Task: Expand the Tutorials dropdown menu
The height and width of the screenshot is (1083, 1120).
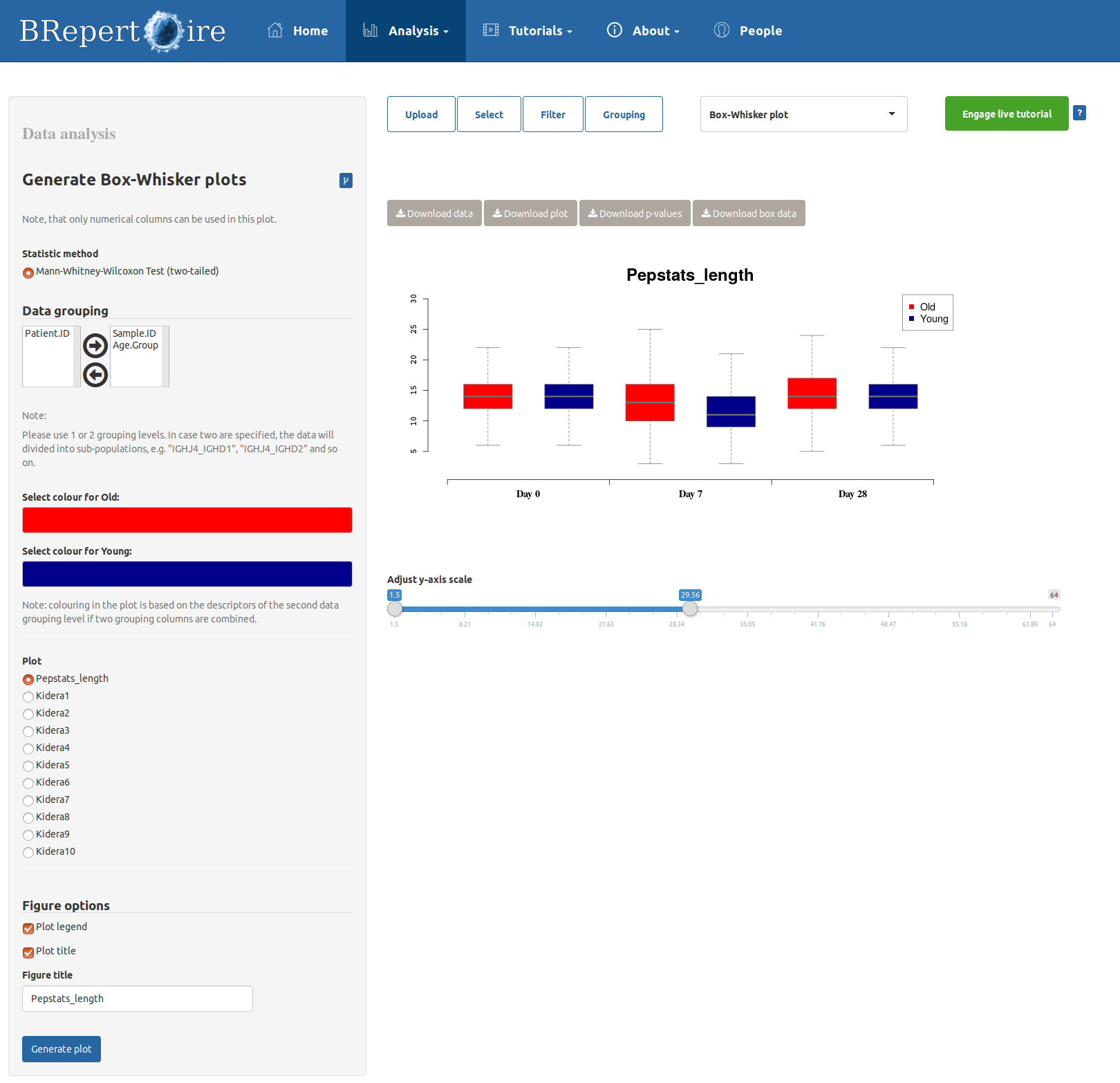Action: coord(528,31)
